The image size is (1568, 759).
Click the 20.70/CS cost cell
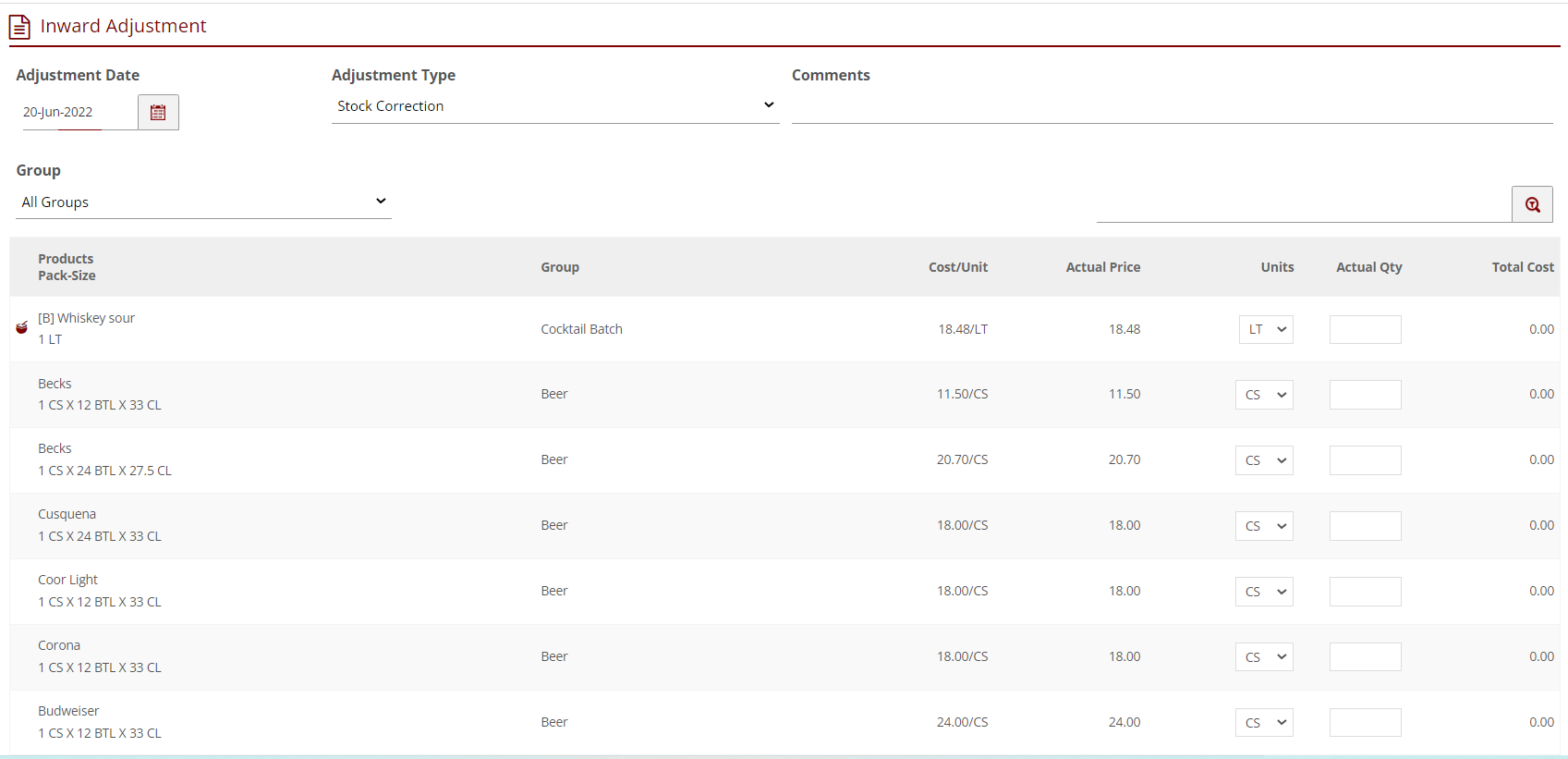coord(962,459)
